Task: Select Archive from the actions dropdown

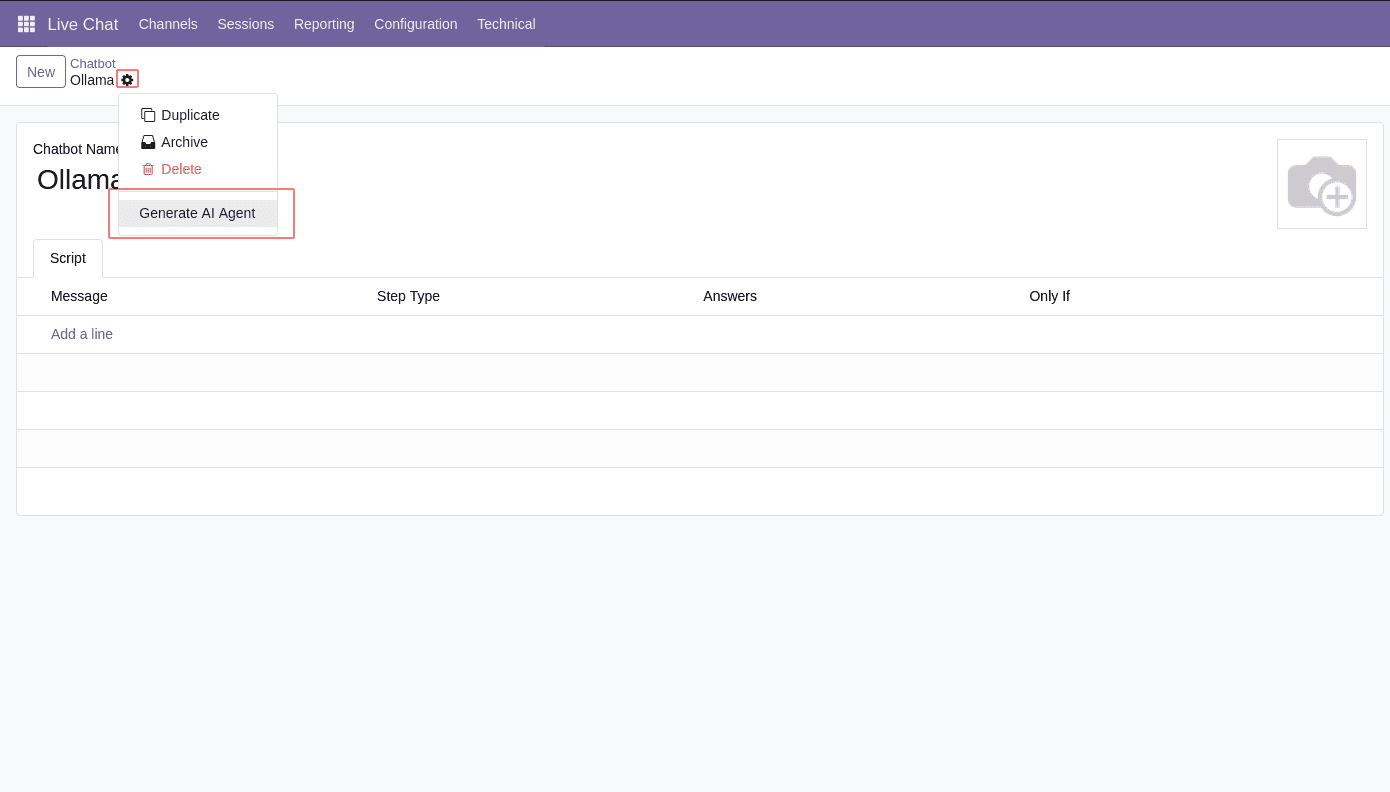Action: (185, 142)
